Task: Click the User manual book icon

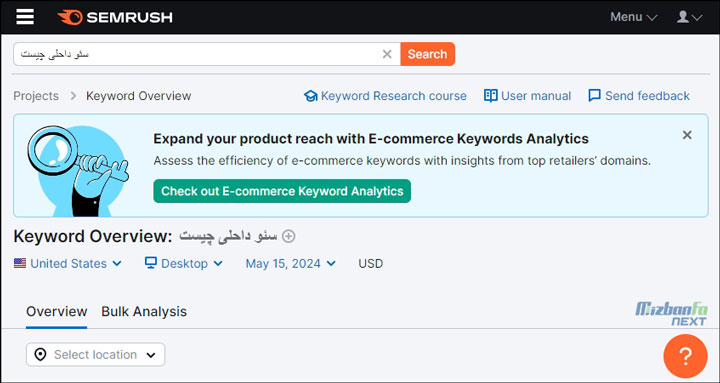Action: (490, 96)
